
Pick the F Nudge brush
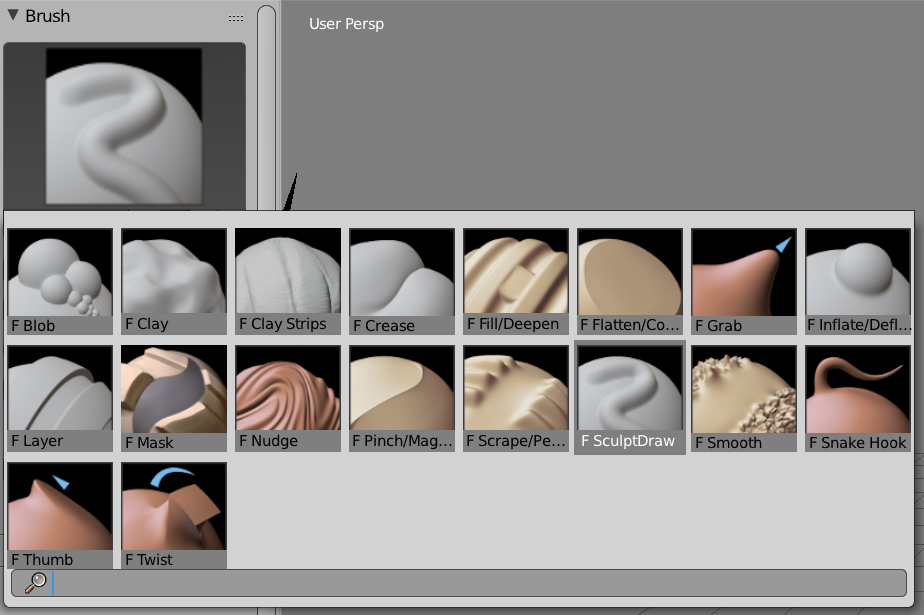[287, 397]
